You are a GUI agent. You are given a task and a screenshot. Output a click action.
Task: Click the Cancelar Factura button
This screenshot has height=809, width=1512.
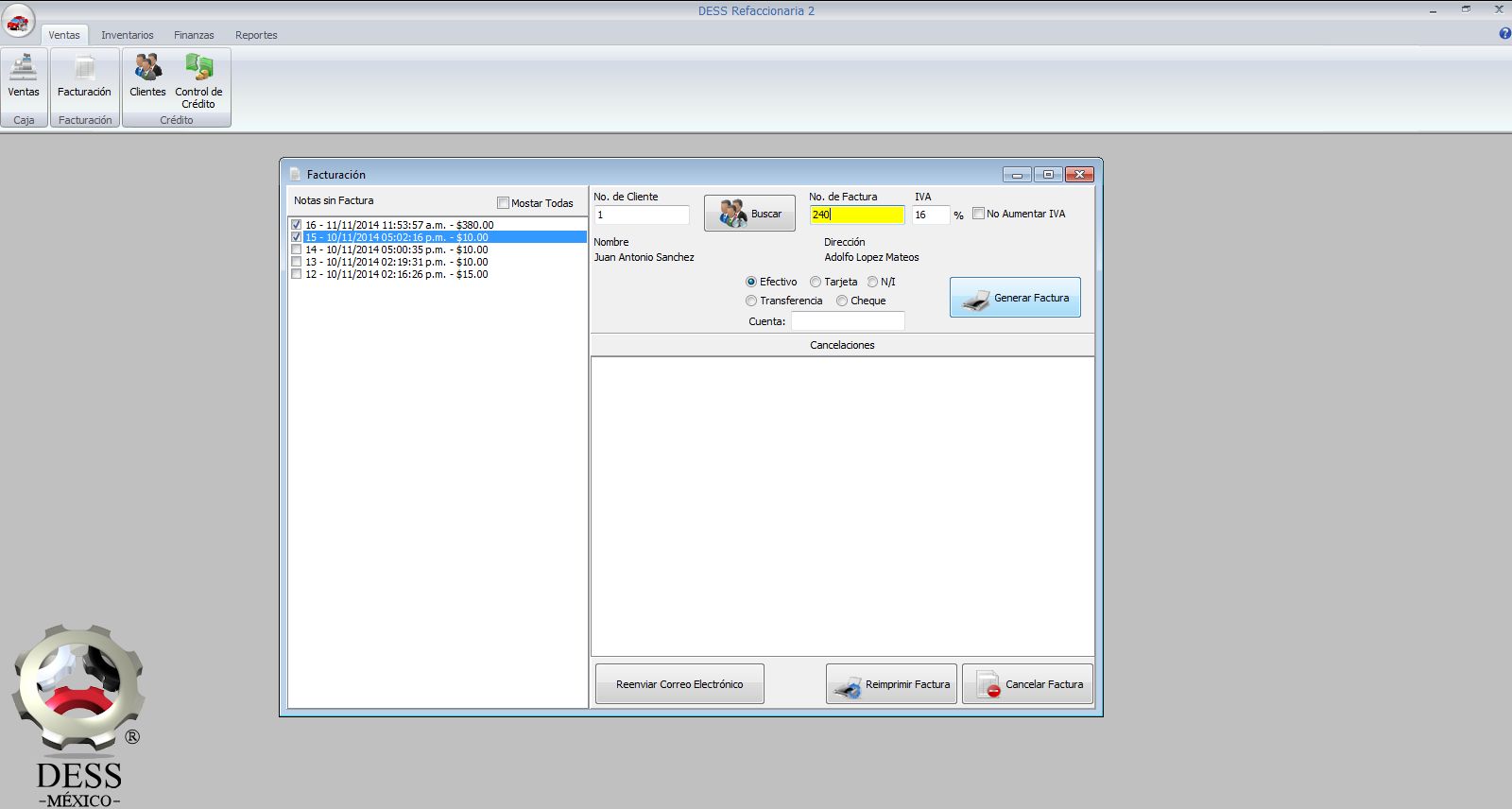[x=1028, y=684]
